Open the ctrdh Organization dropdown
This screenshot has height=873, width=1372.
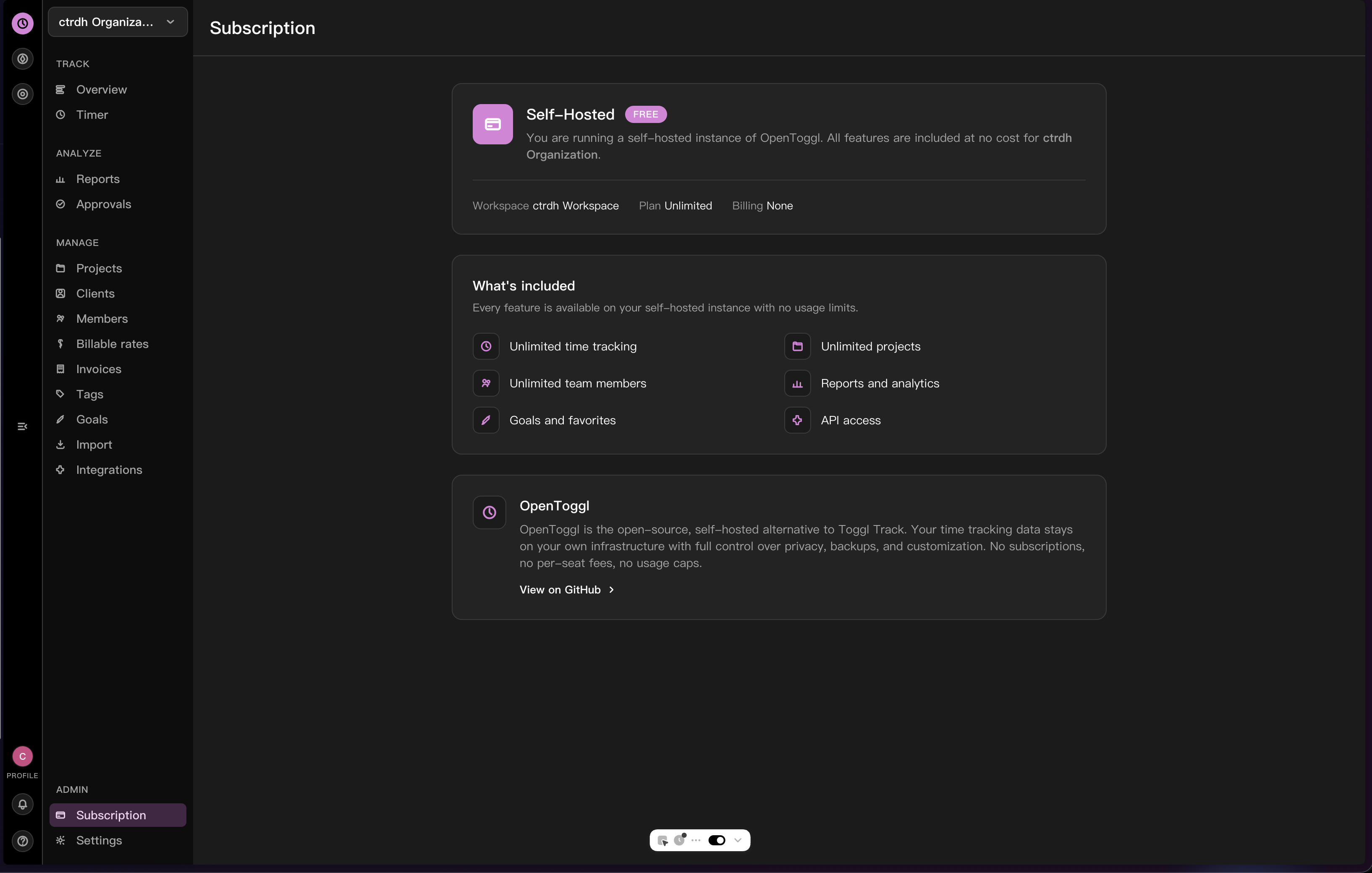tap(118, 22)
